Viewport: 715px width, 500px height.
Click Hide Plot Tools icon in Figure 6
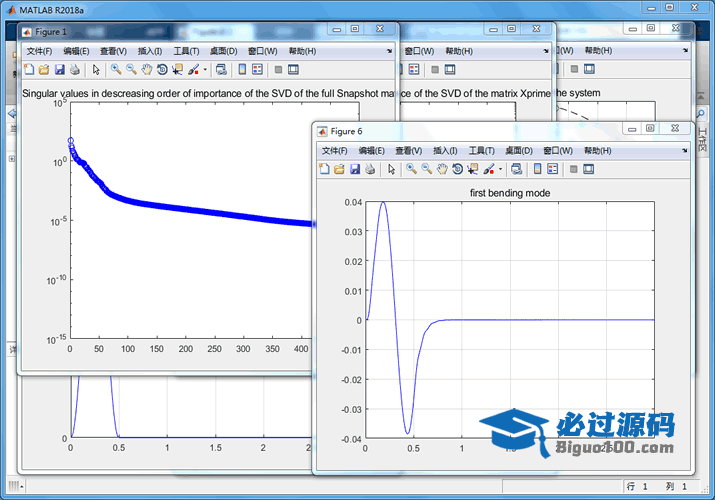click(574, 169)
